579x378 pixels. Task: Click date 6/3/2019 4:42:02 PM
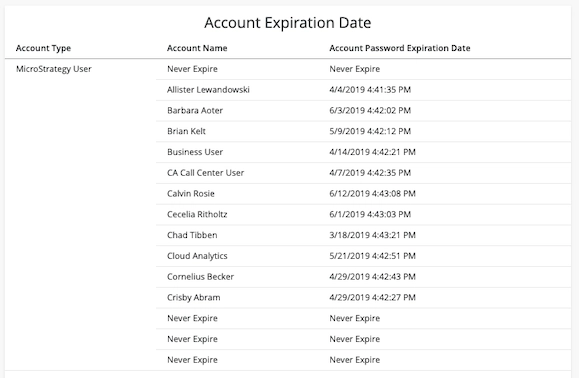pyautogui.click(x=370, y=110)
